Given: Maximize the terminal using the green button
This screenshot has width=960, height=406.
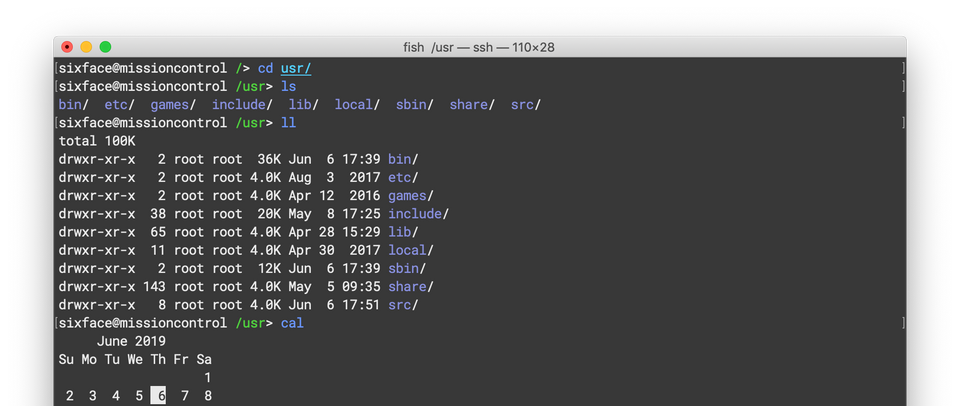Looking at the screenshot, I should [x=105, y=47].
